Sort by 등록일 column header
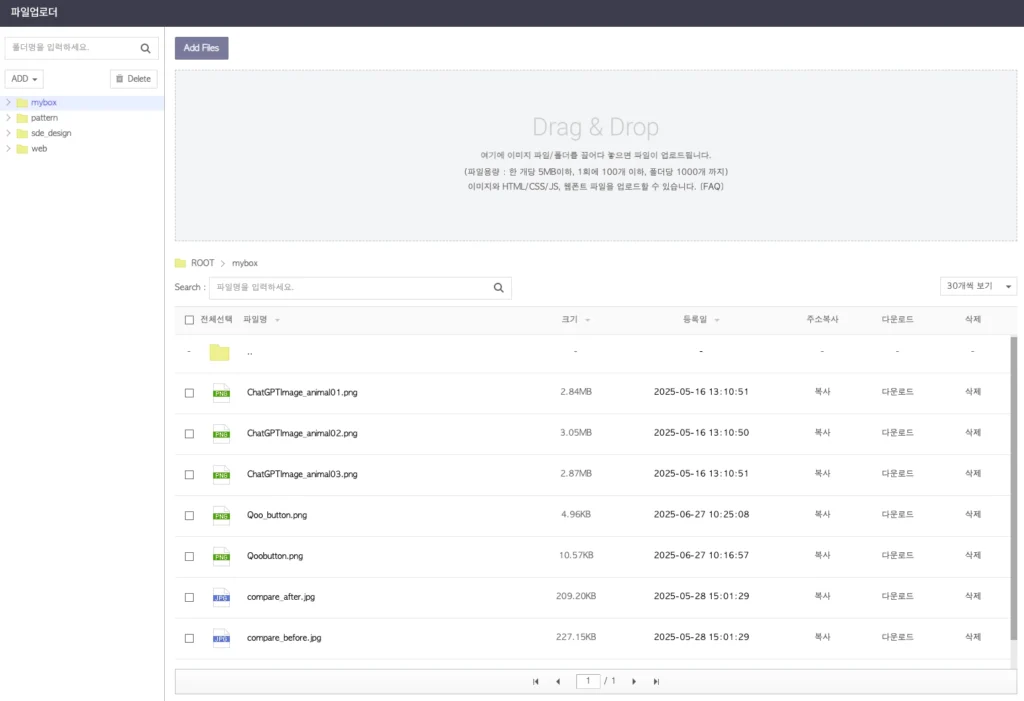1024x701 pixels. [701, 319]
